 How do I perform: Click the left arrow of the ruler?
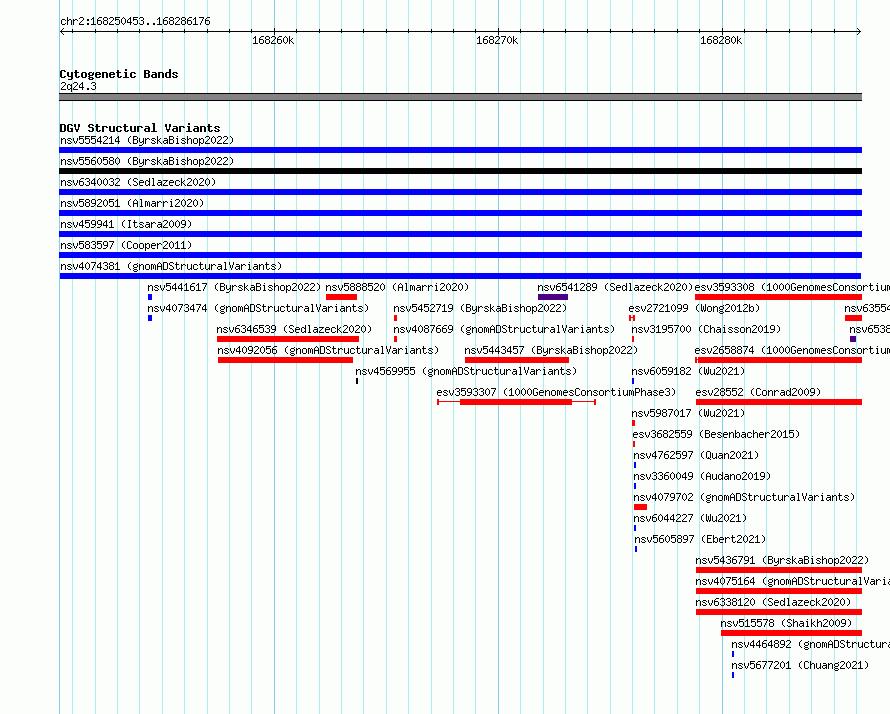point(62,31)
